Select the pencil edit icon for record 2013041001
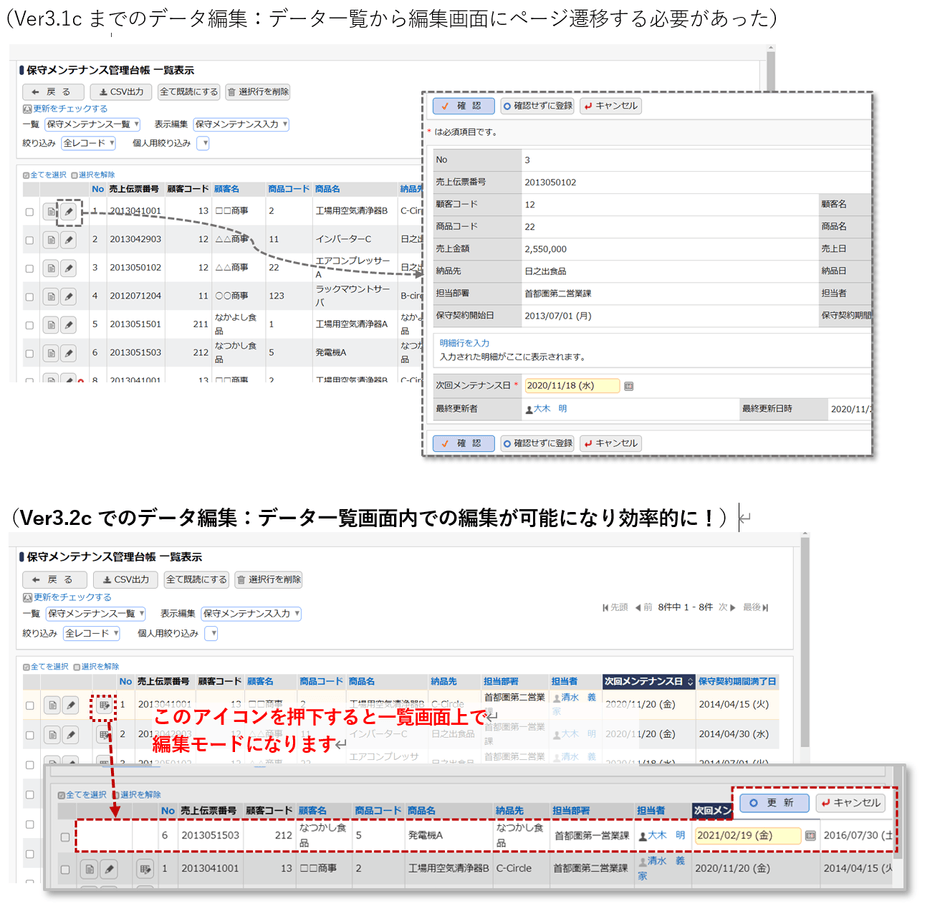This screenshot has height=908, width=940. pos(70,210)
